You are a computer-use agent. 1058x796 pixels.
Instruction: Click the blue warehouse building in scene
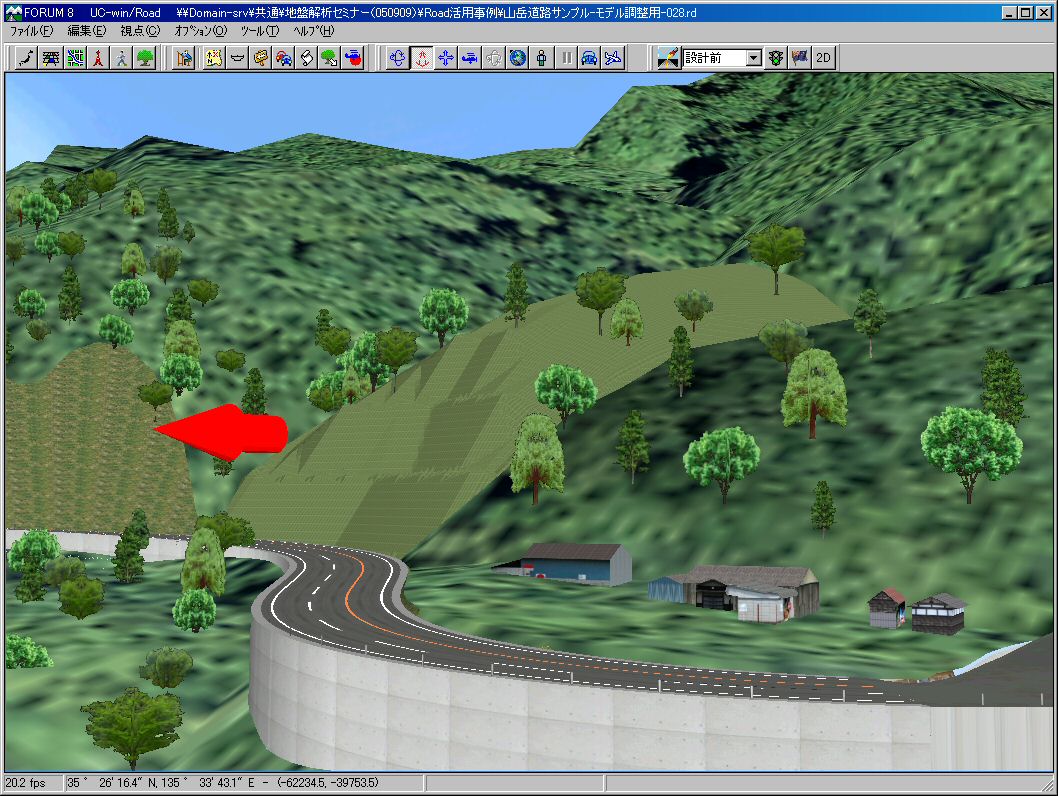(x=576, y=563)
